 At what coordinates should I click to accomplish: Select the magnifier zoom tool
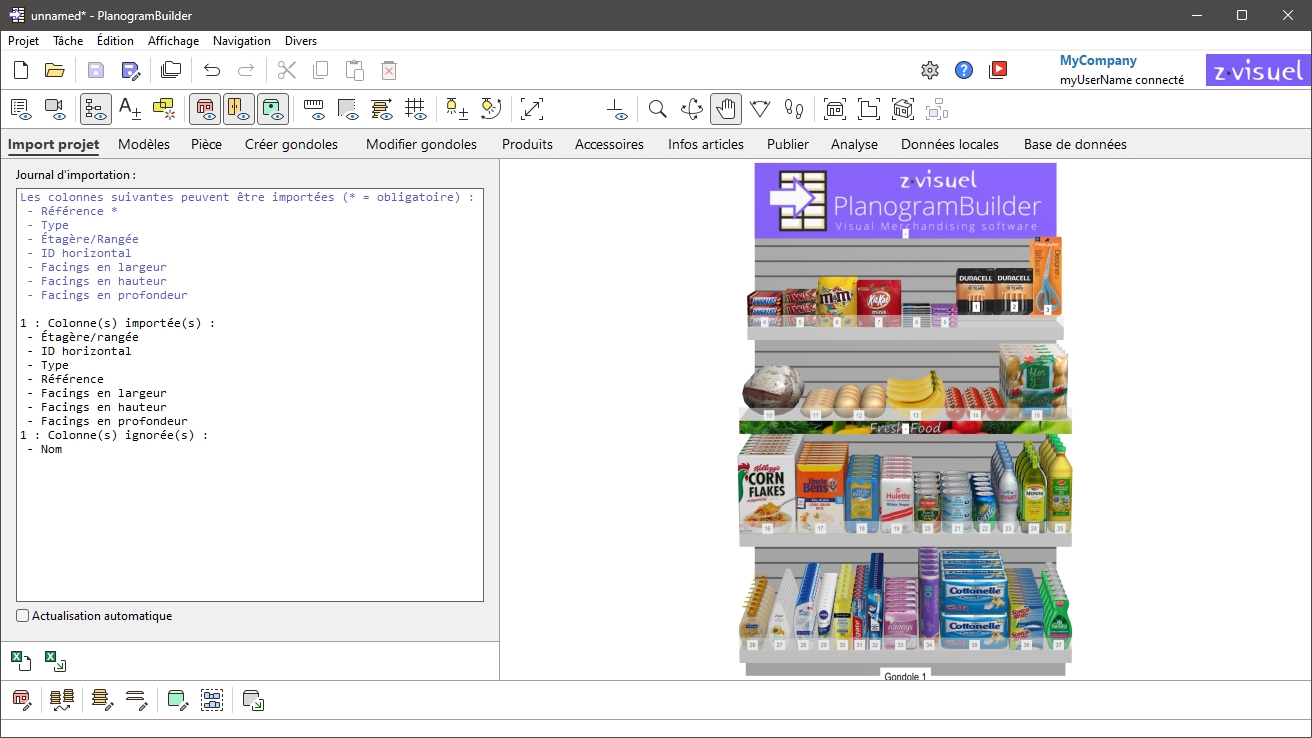click(x=658, y=109)
